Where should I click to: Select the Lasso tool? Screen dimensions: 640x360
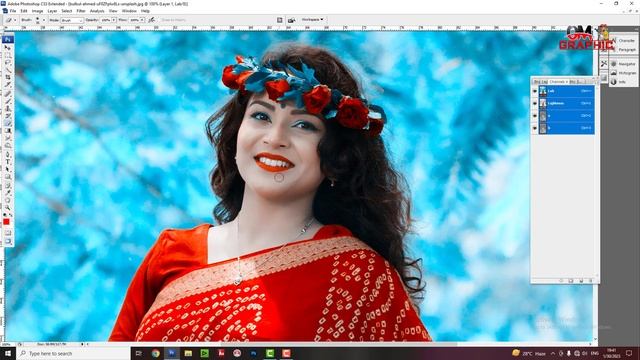click(x=7, y=62)
